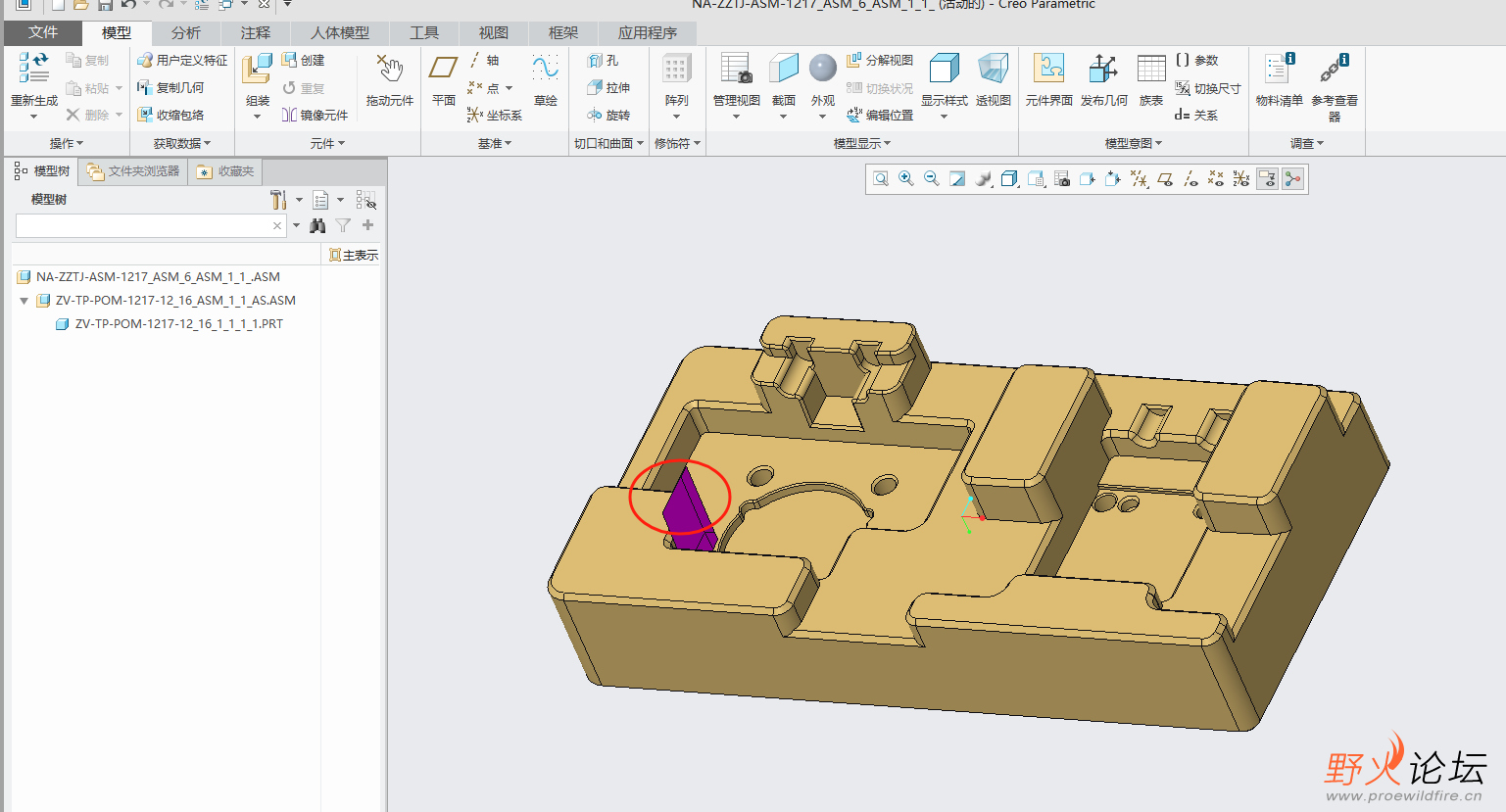Create a datum 平面 plane

tap(444, 79)
